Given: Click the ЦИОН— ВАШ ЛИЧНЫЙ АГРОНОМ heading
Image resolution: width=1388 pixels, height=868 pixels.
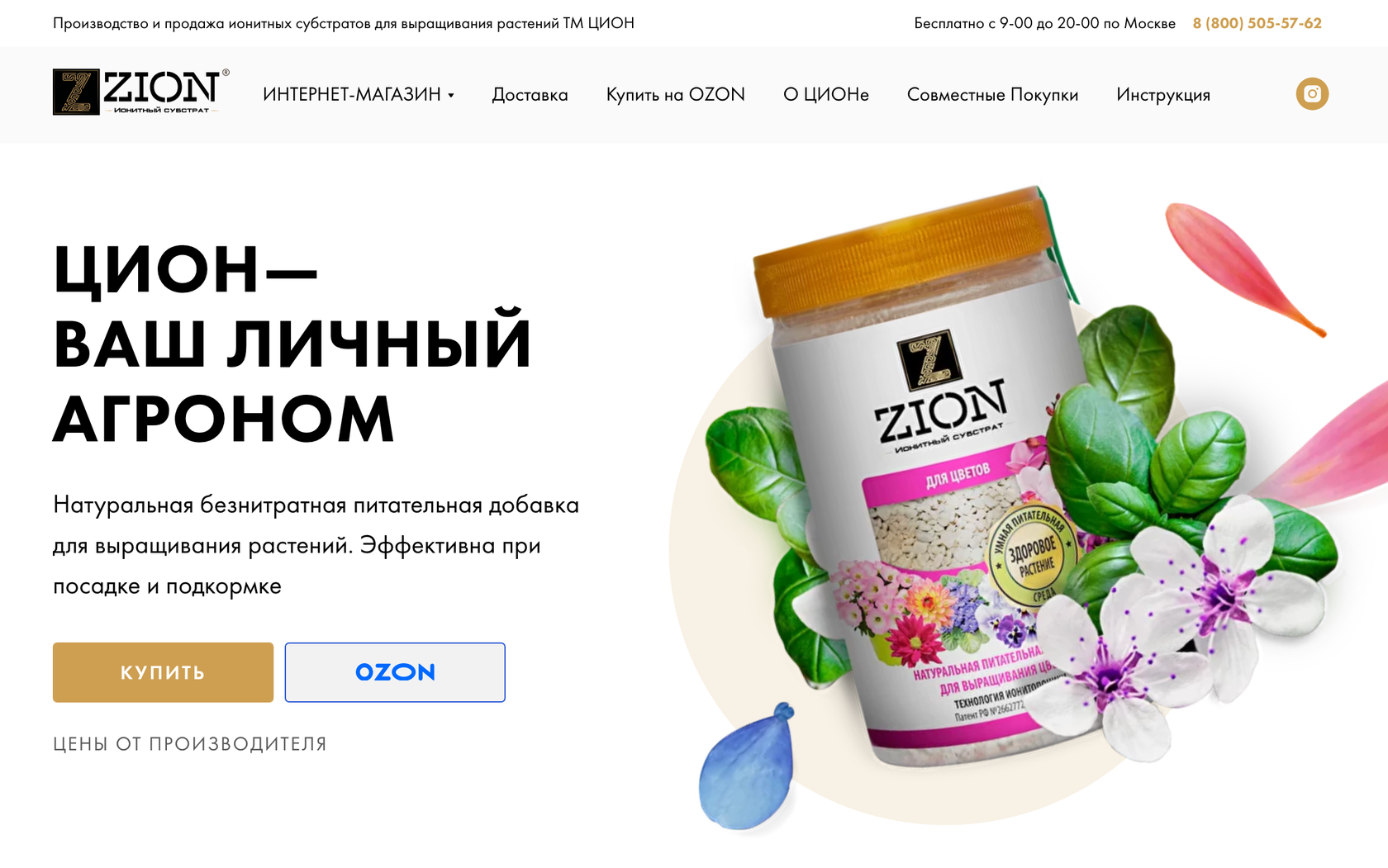Looking at the screenshot, I should pyautogui.click(x=292, y=344).
